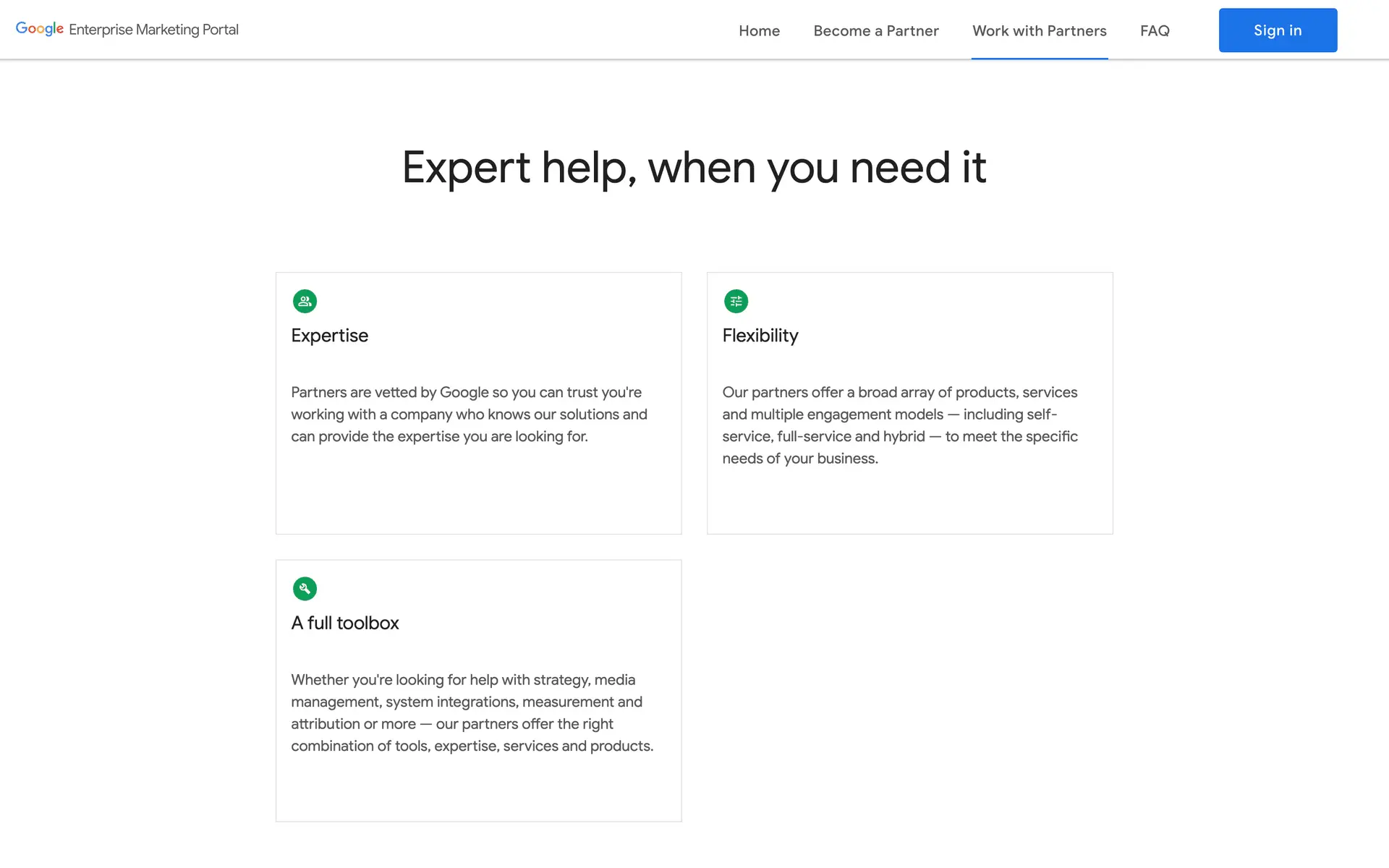1389x868 pixels.
Task: Click the Enterprise Marketing Portal title text
Action: tap(153, 30)
